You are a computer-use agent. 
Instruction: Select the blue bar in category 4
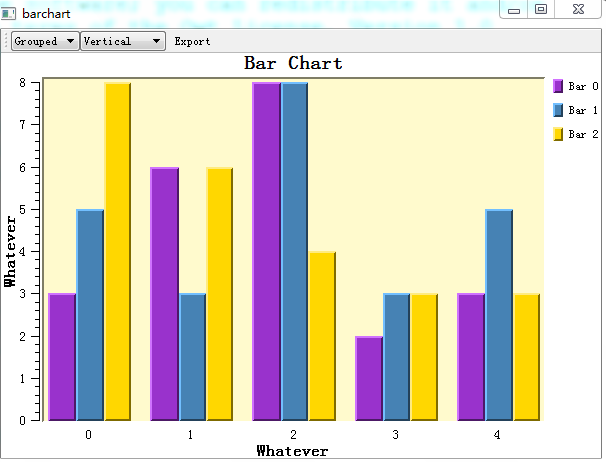[498, 314]
